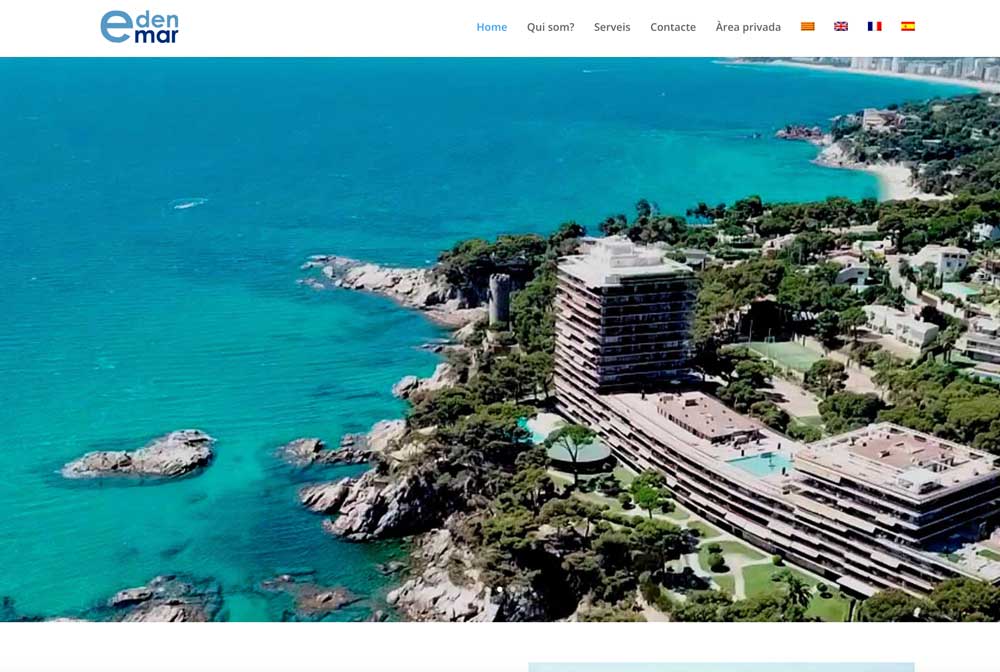
Task: Choose the French flag language option
Action: (x=874, y=27)
